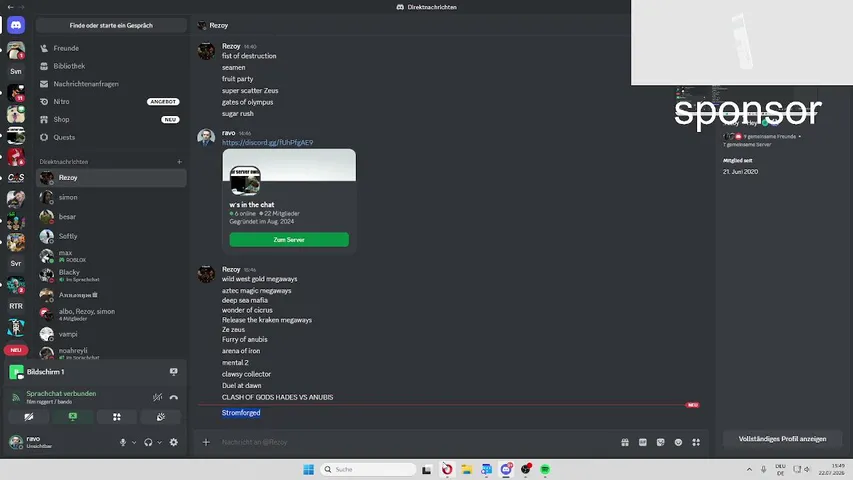Open Discord home direct messages icon
853x480 pixels.
(16, 25)
